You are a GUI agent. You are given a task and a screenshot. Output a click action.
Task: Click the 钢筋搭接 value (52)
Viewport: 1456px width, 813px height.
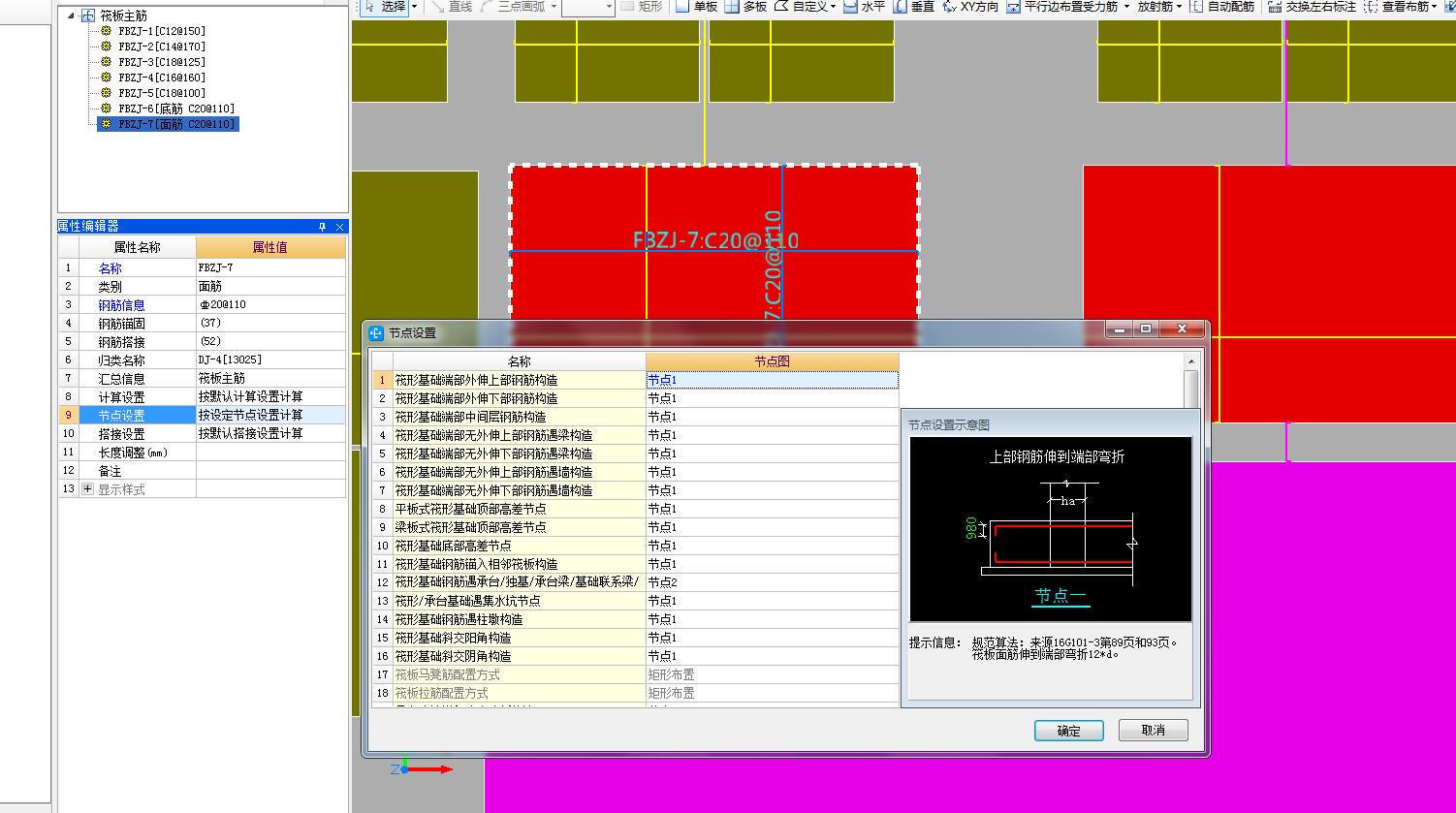[x=270, y=342]
